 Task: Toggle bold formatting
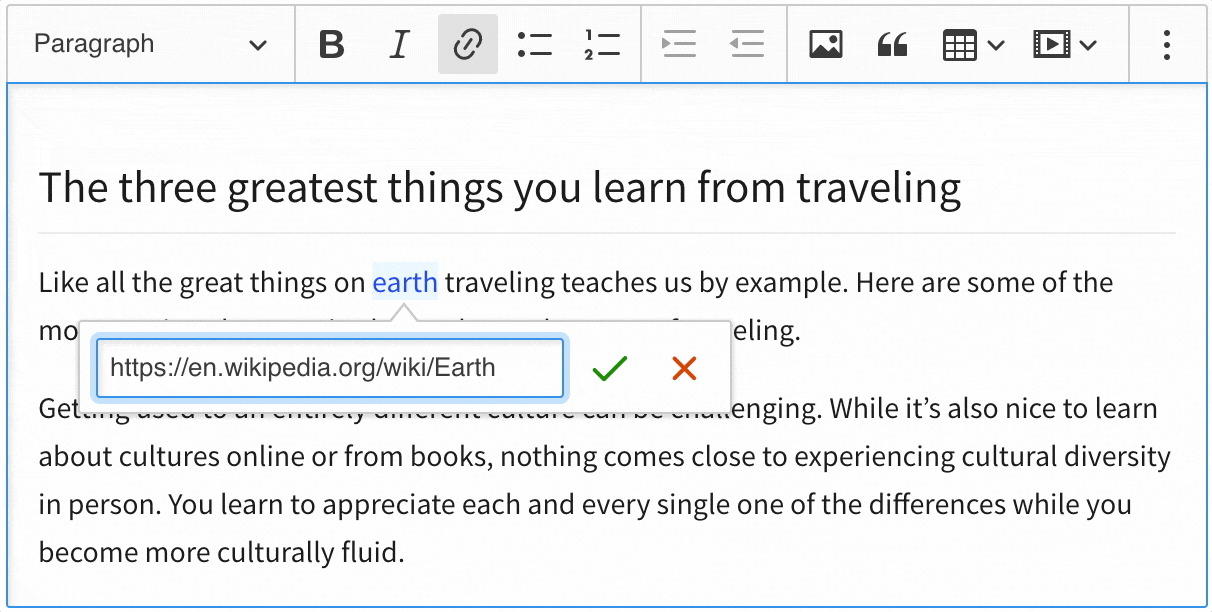point(331,44)
